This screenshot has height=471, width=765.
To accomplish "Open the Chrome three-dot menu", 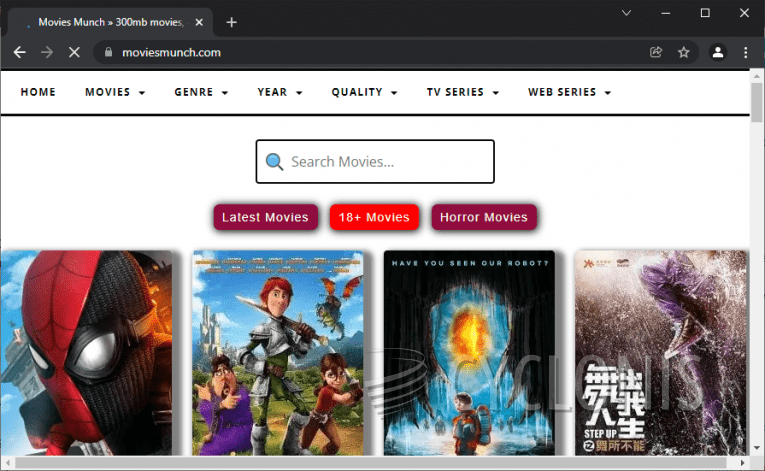I will coord(746,52).
